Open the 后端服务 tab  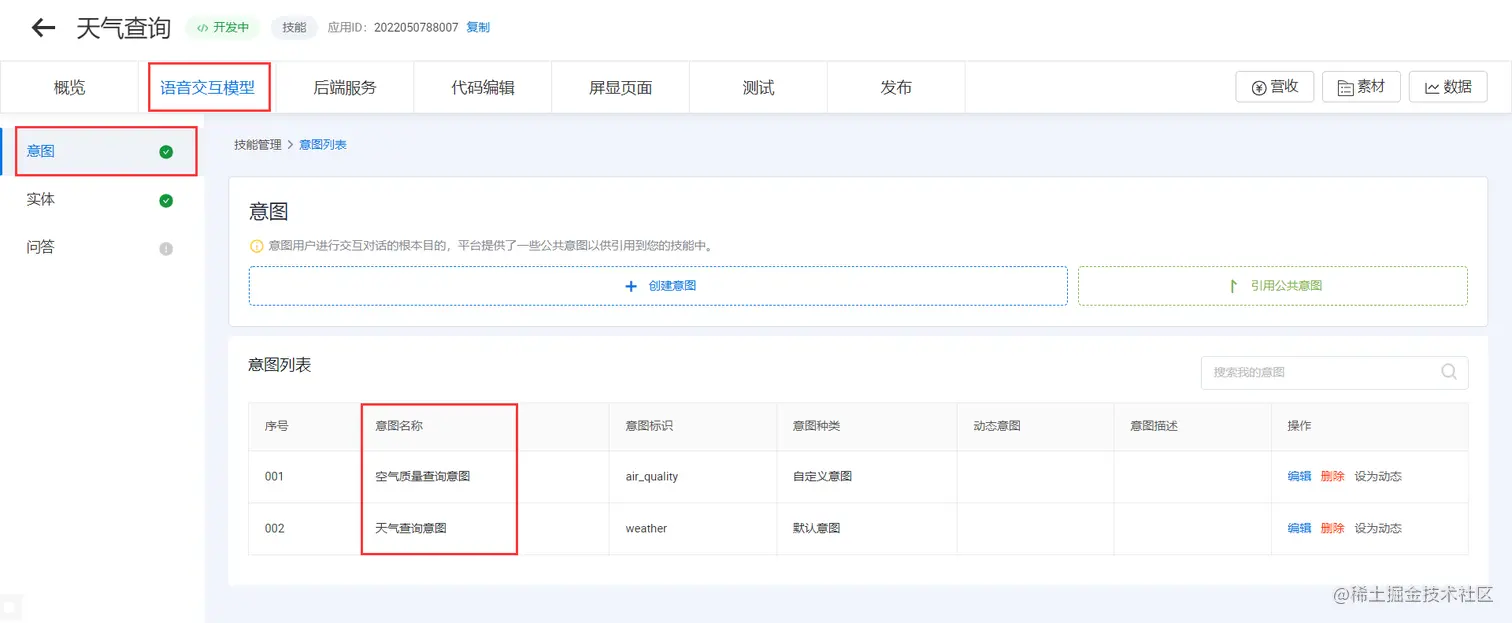point(345,88)
